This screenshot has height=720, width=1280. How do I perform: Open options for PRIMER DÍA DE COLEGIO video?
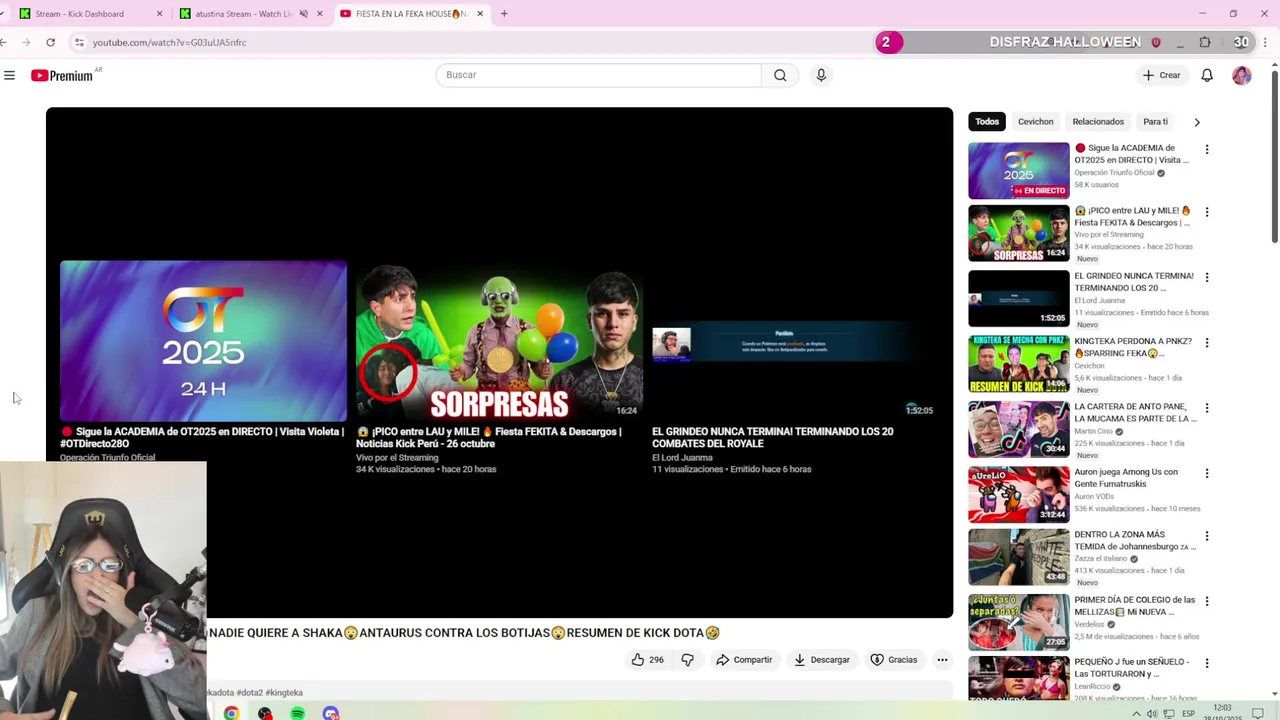coord(1207,602)
